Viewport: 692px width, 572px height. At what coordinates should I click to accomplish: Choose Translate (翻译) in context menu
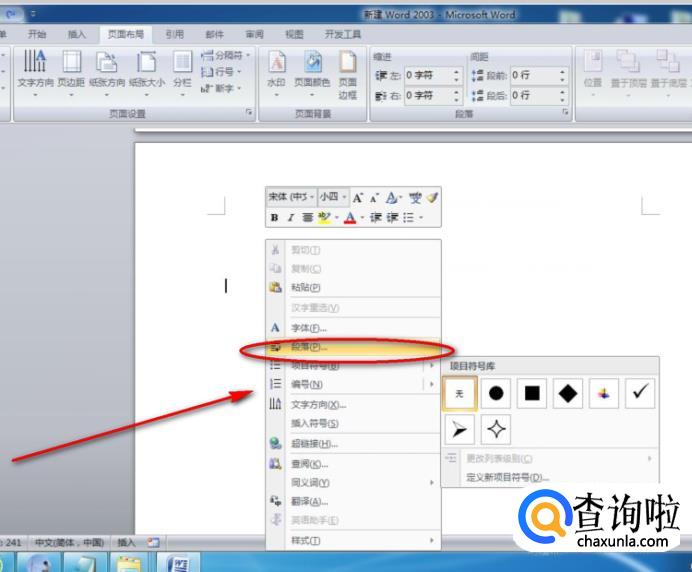[x=353, y=501]
